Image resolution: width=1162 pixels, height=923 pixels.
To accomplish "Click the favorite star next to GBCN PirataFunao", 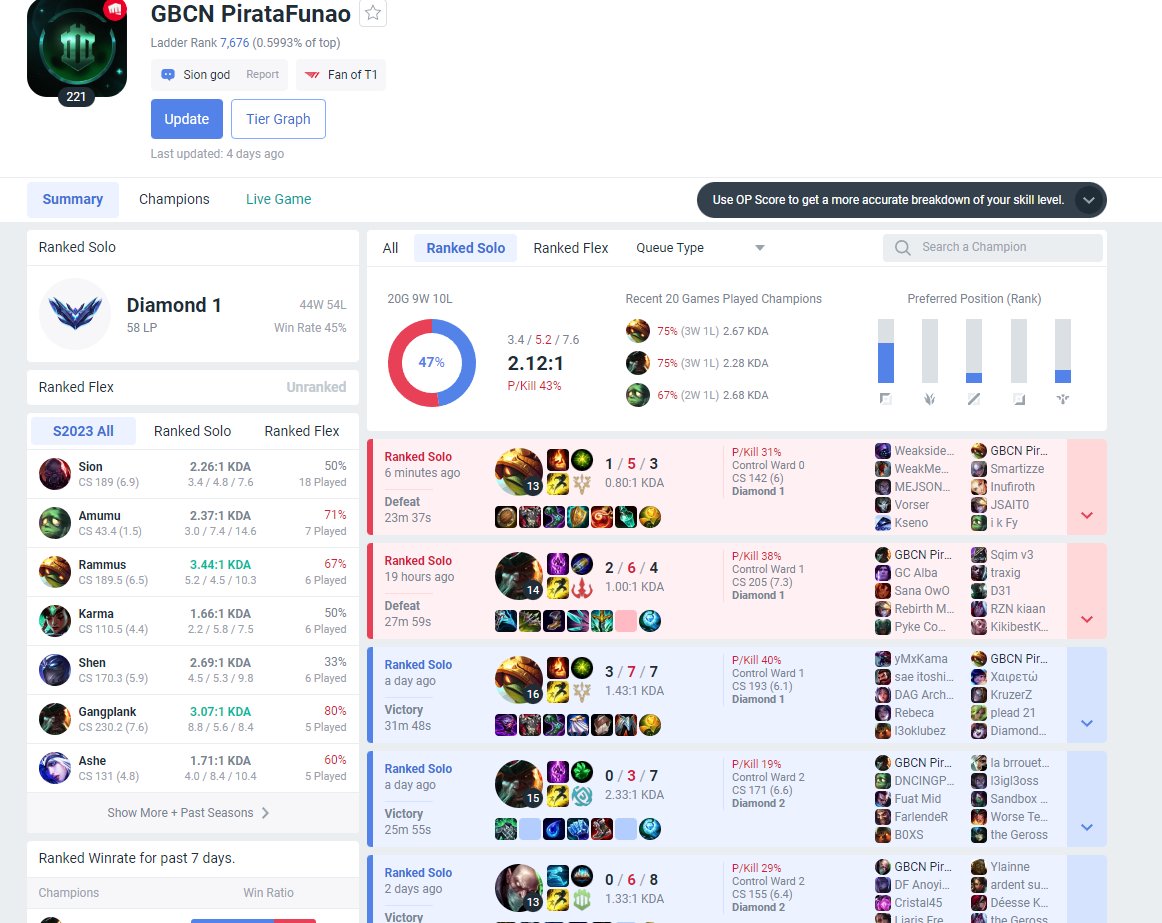I will tap(373, 13).
